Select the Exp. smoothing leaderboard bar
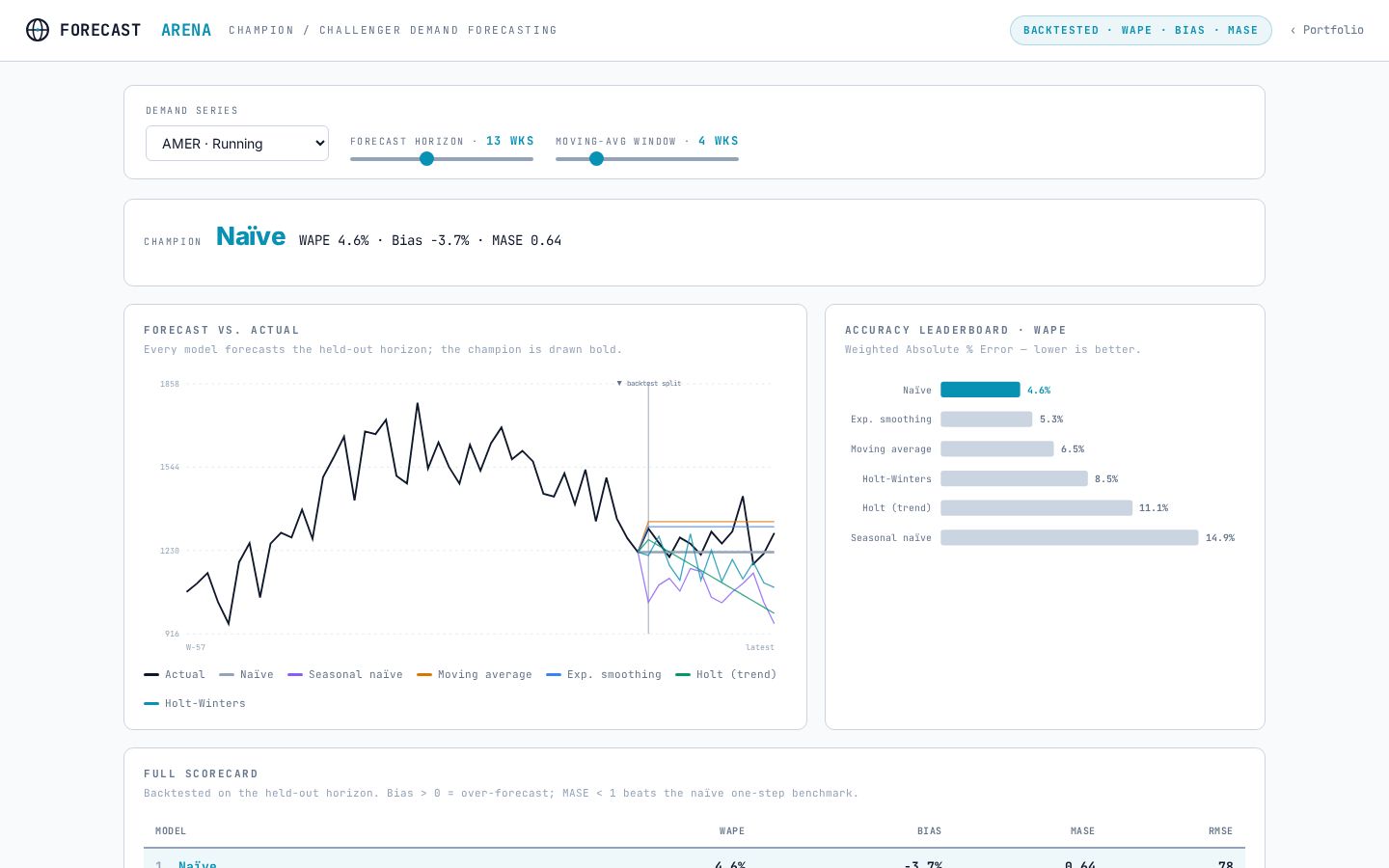 [x=986, y=420]
